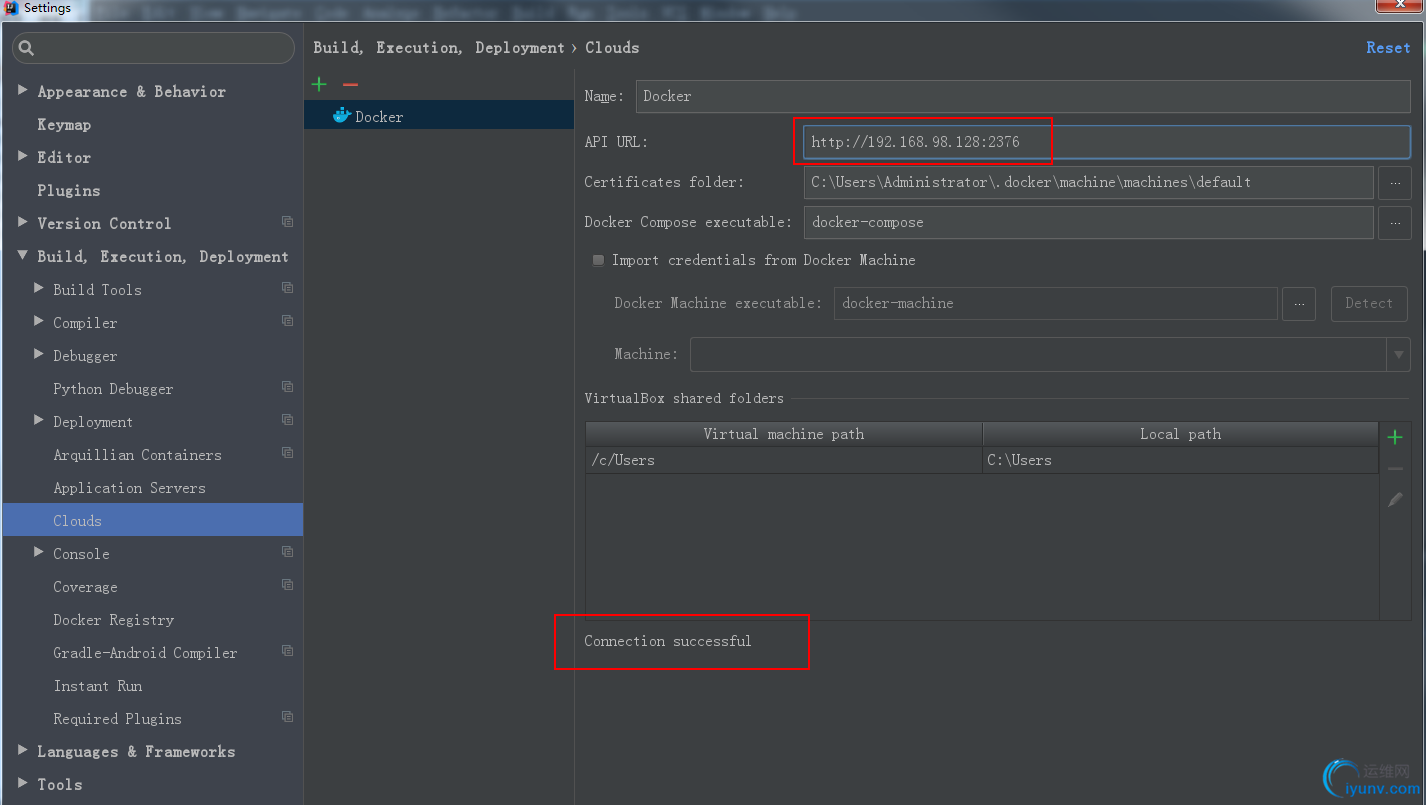Open Coverage settings page
Screen dimensions: 1426x805
tap(85, 587)
